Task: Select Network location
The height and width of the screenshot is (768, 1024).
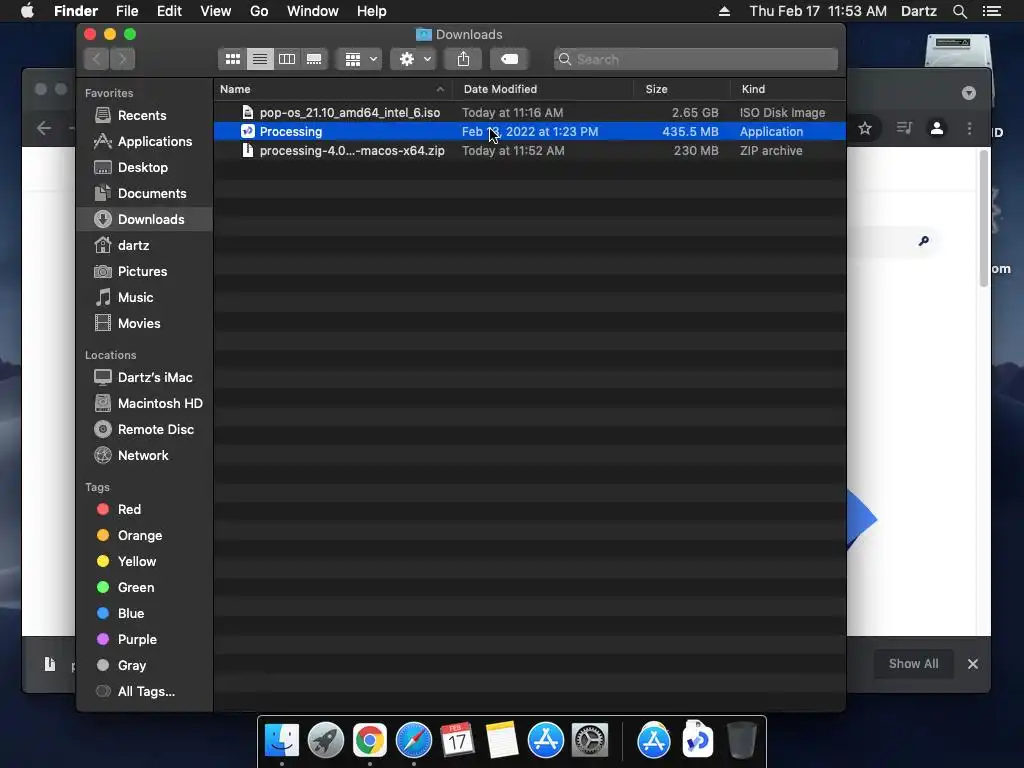Action: tap(144, 456)
